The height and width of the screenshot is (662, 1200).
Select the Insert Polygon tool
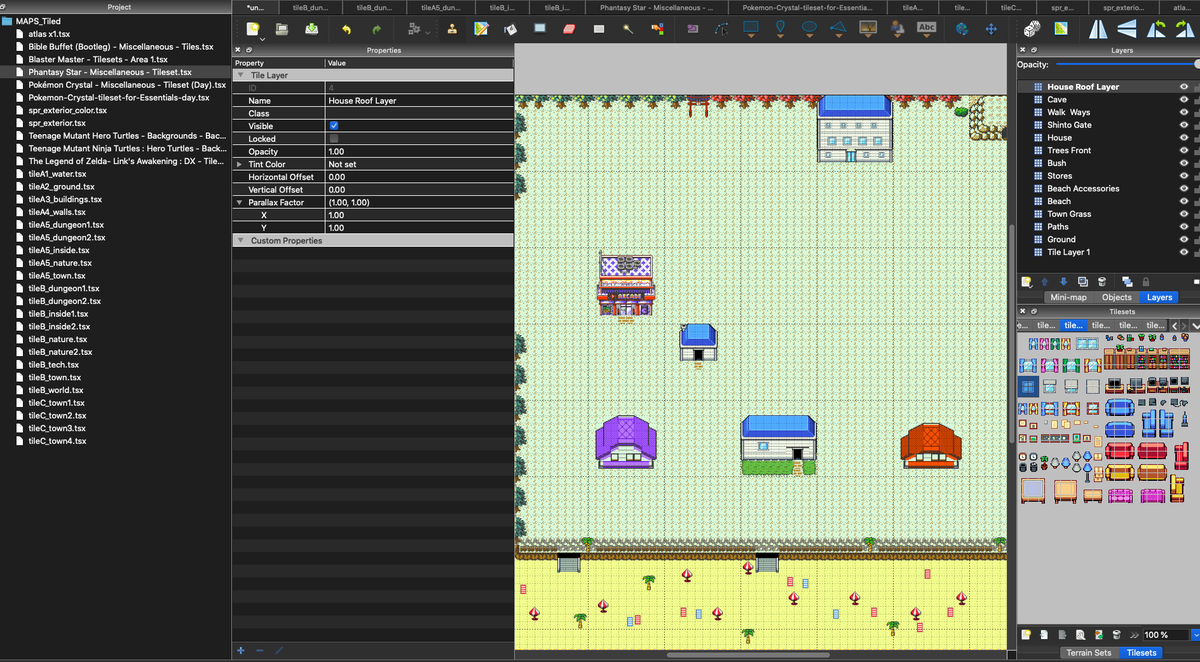pos(838,29)
